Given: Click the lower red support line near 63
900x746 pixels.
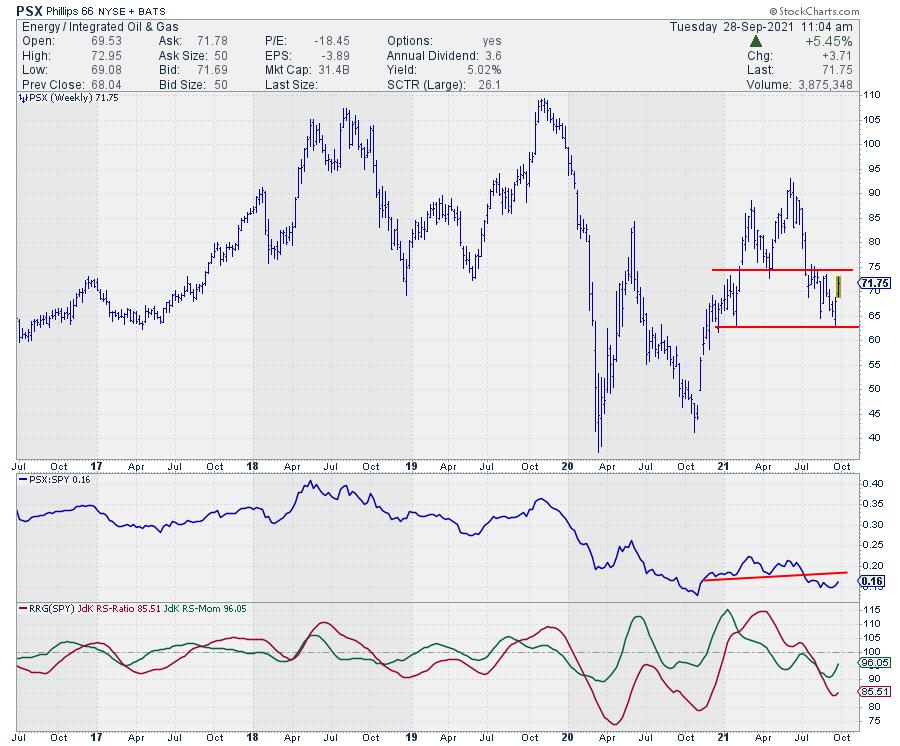Looking at the screenshot, I should 780,327.
